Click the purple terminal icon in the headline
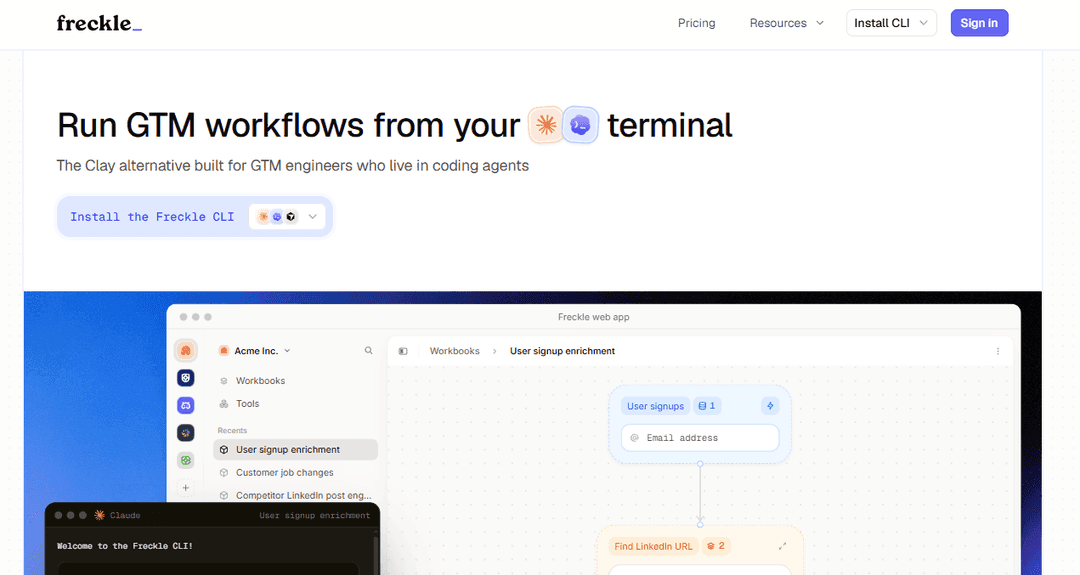This screenshot has width=1080, height=575. coord(581,125)
